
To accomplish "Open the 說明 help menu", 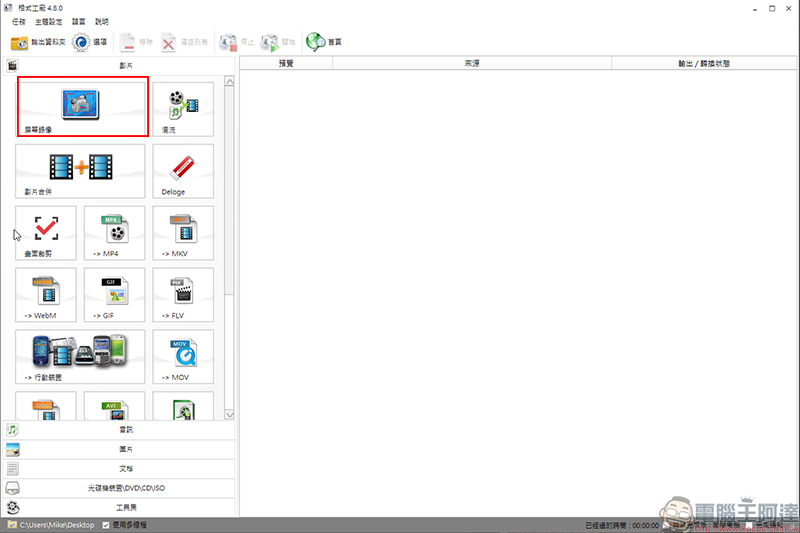I will tap(102, 21).
